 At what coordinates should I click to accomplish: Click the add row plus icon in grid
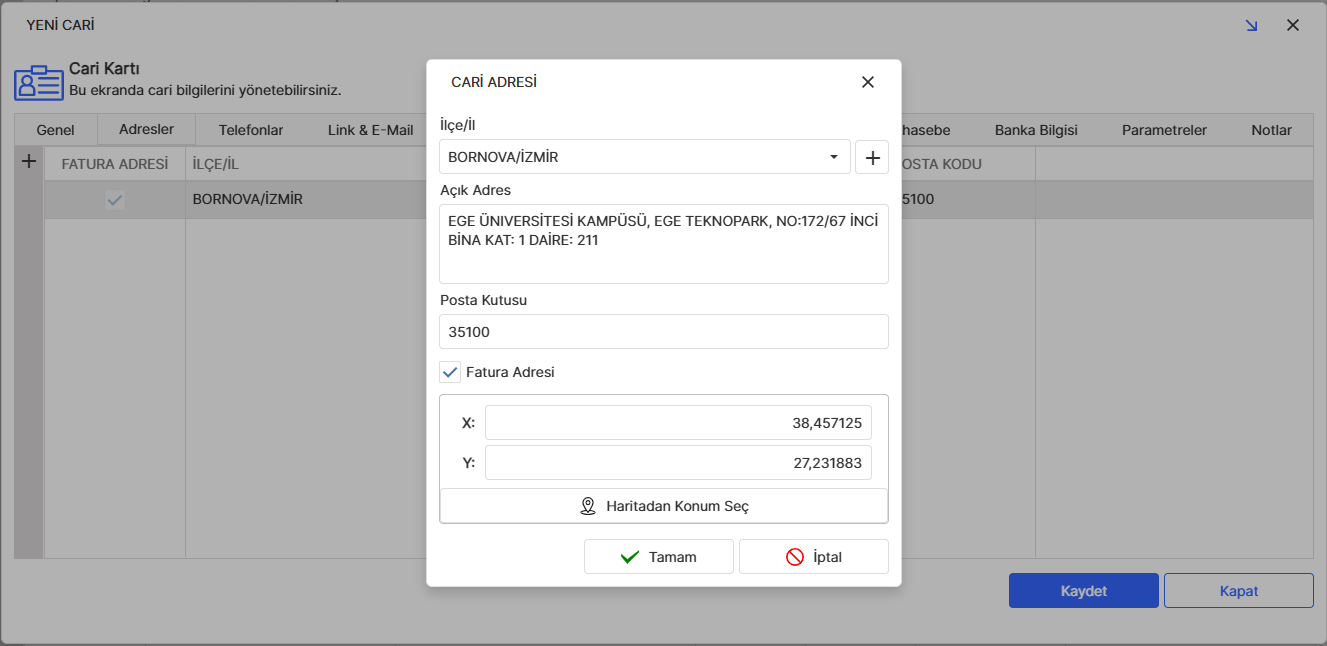click(29, 161)
